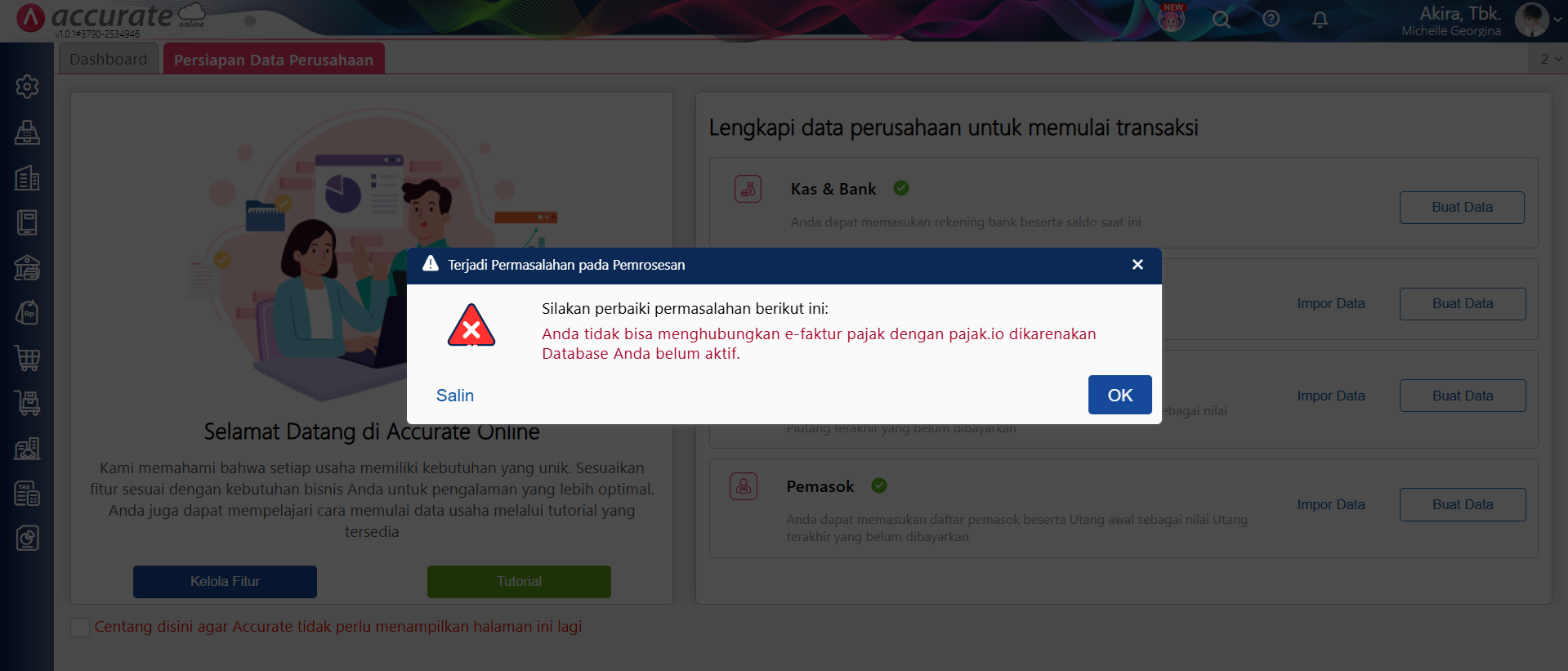1568x671 pixels.
Task: Close the error dialog with the X
Action: click(1137, 265)
